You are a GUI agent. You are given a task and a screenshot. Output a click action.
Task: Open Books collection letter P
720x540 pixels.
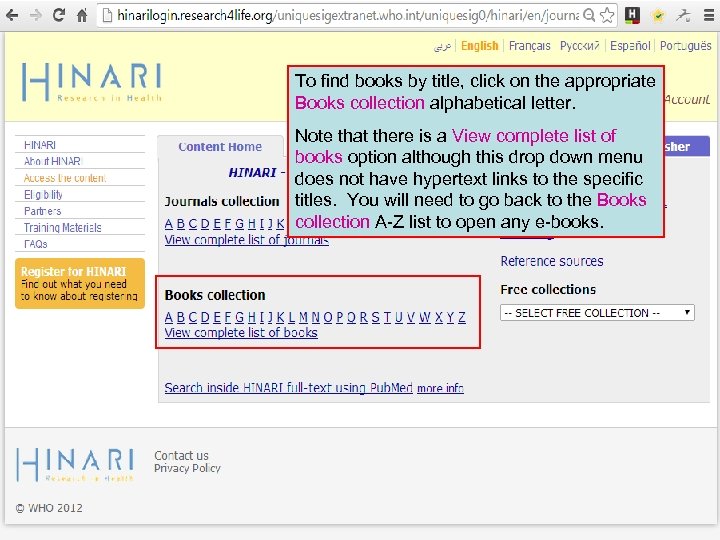click(x=339, y=317)
